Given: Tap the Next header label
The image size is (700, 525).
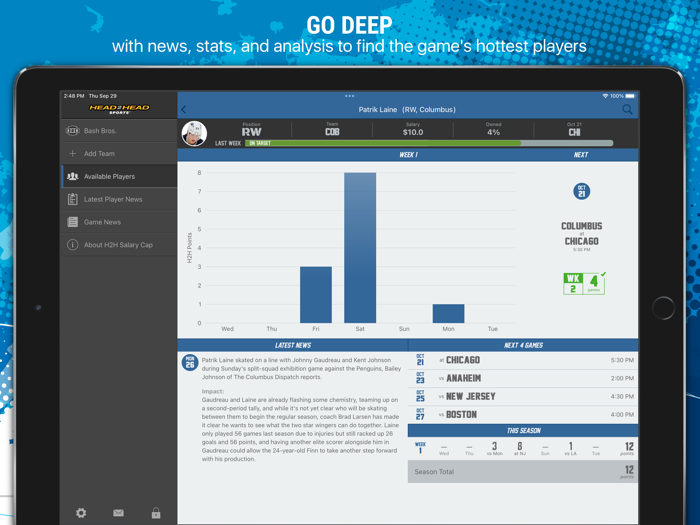Looking at the screenshot, I should 581,155.
